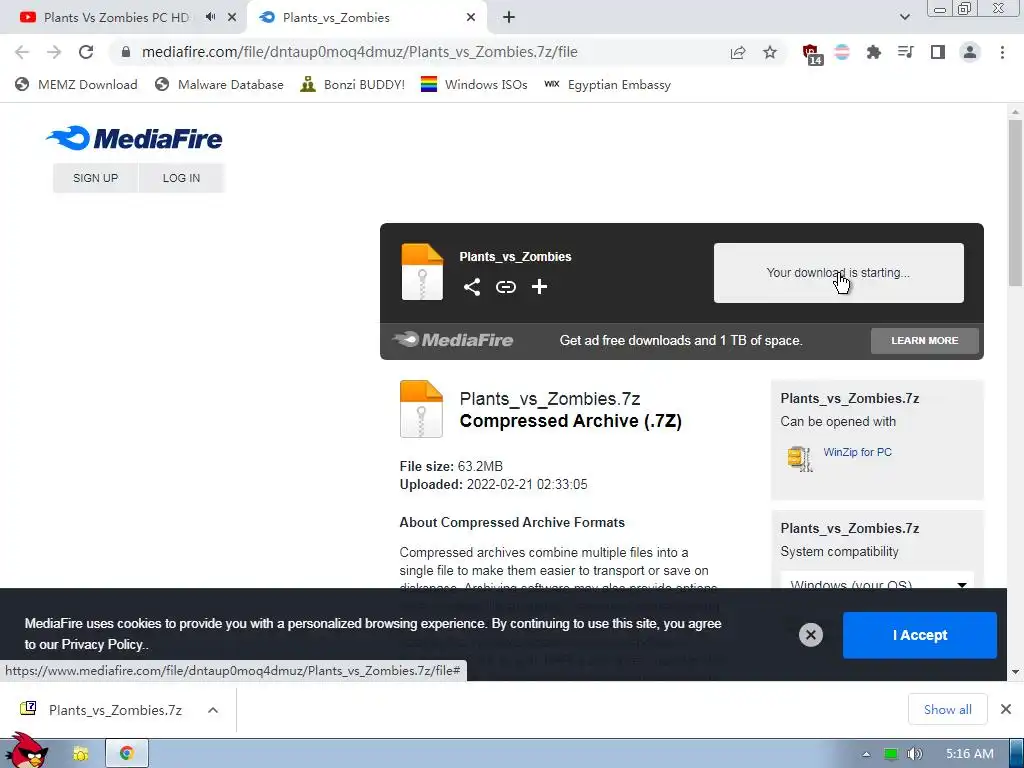
Task: Click the plus icon to save file
Action: coord(539,287)
